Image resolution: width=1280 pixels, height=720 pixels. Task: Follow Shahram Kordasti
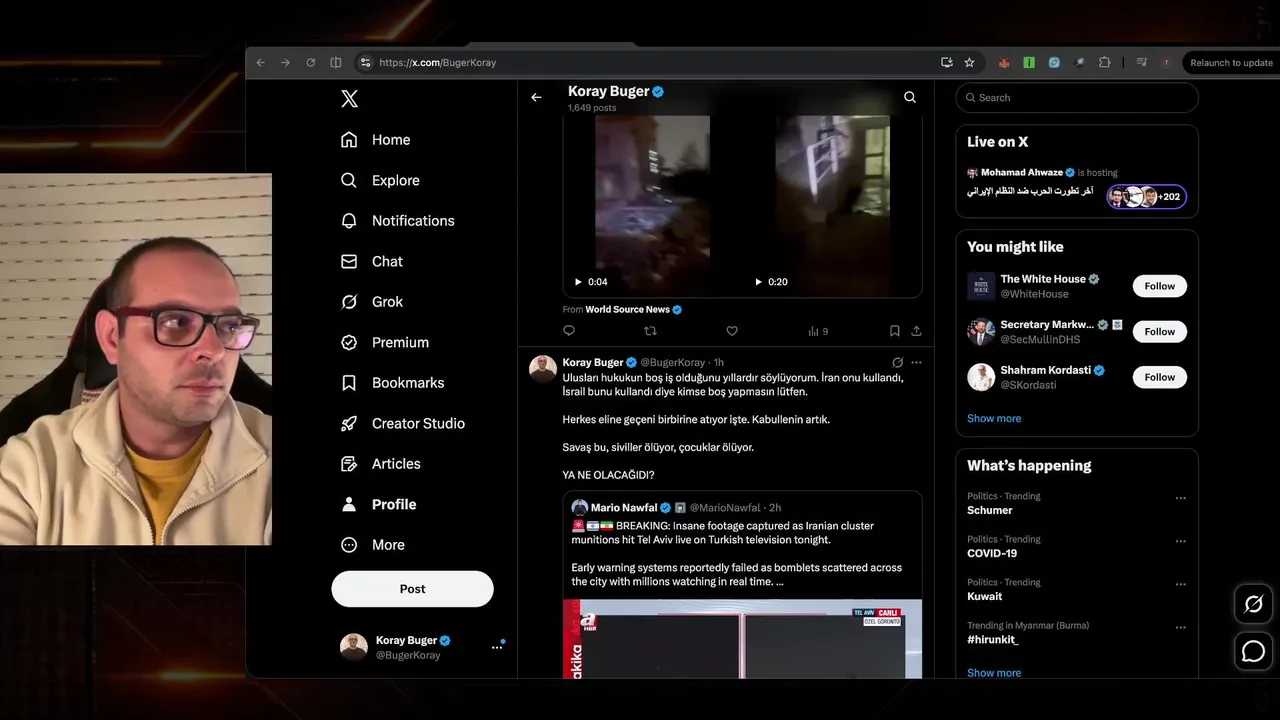coord(1160,377)
